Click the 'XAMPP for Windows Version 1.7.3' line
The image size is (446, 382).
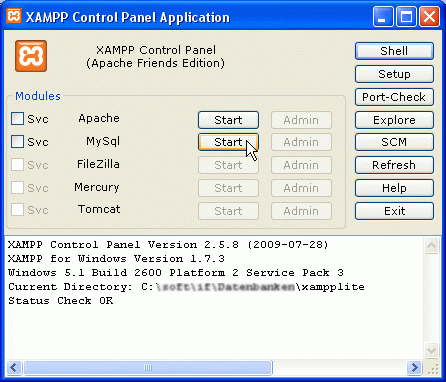pos(116,259)
